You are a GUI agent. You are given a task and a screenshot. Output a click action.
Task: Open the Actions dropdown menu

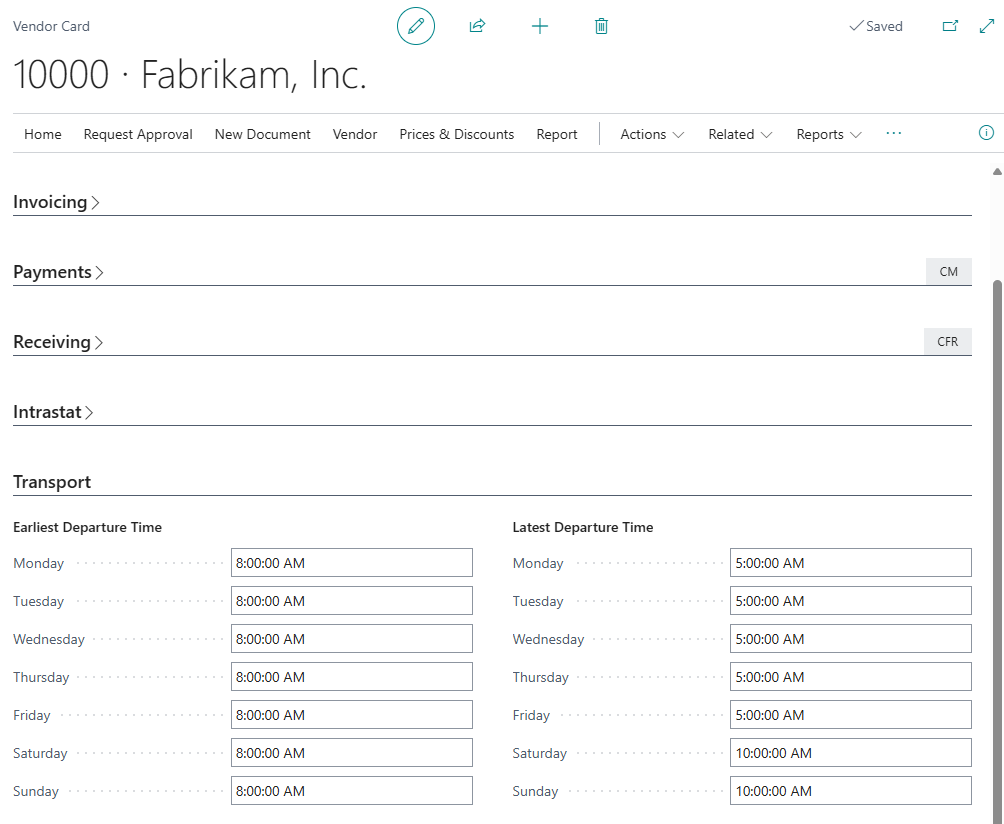[652, 134]
